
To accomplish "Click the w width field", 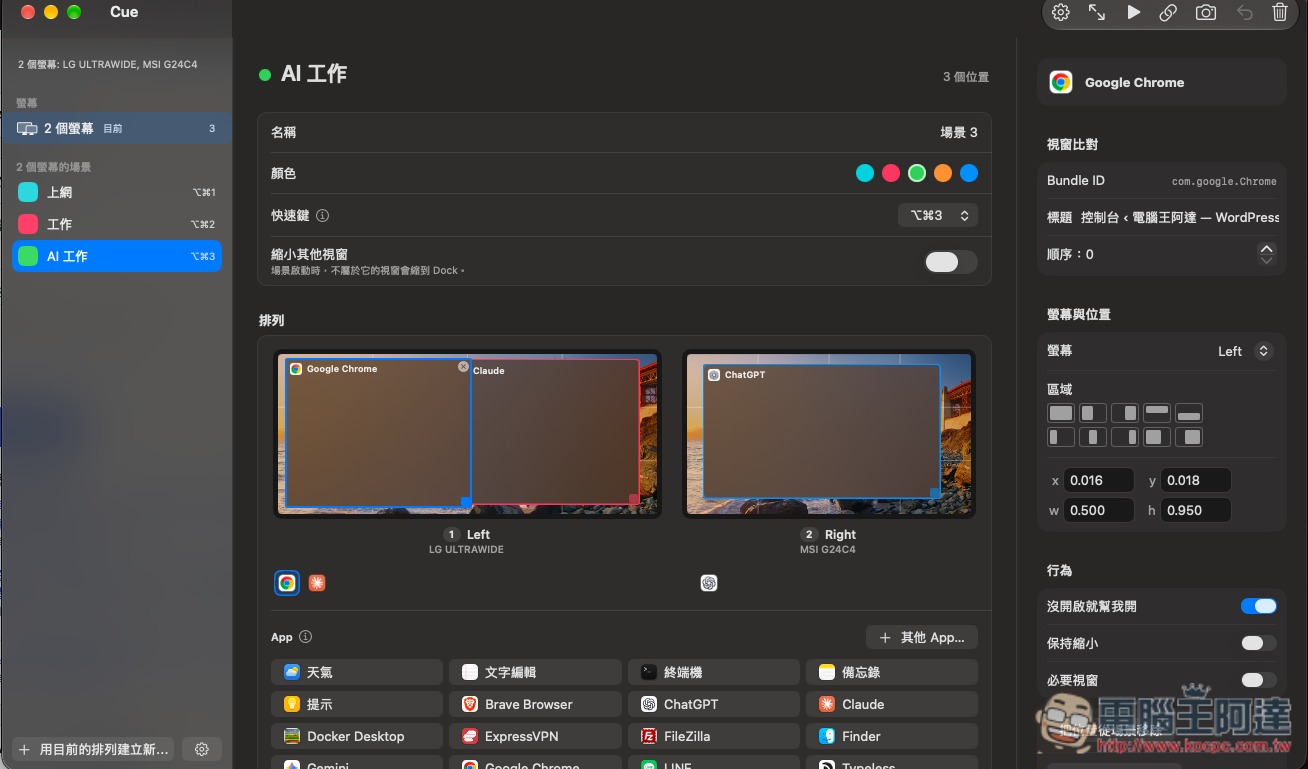I will [1099, 510].
